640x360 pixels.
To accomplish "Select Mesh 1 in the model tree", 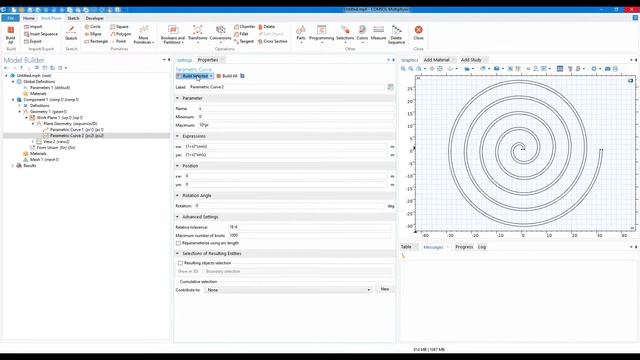I will [x=44, y=160].
